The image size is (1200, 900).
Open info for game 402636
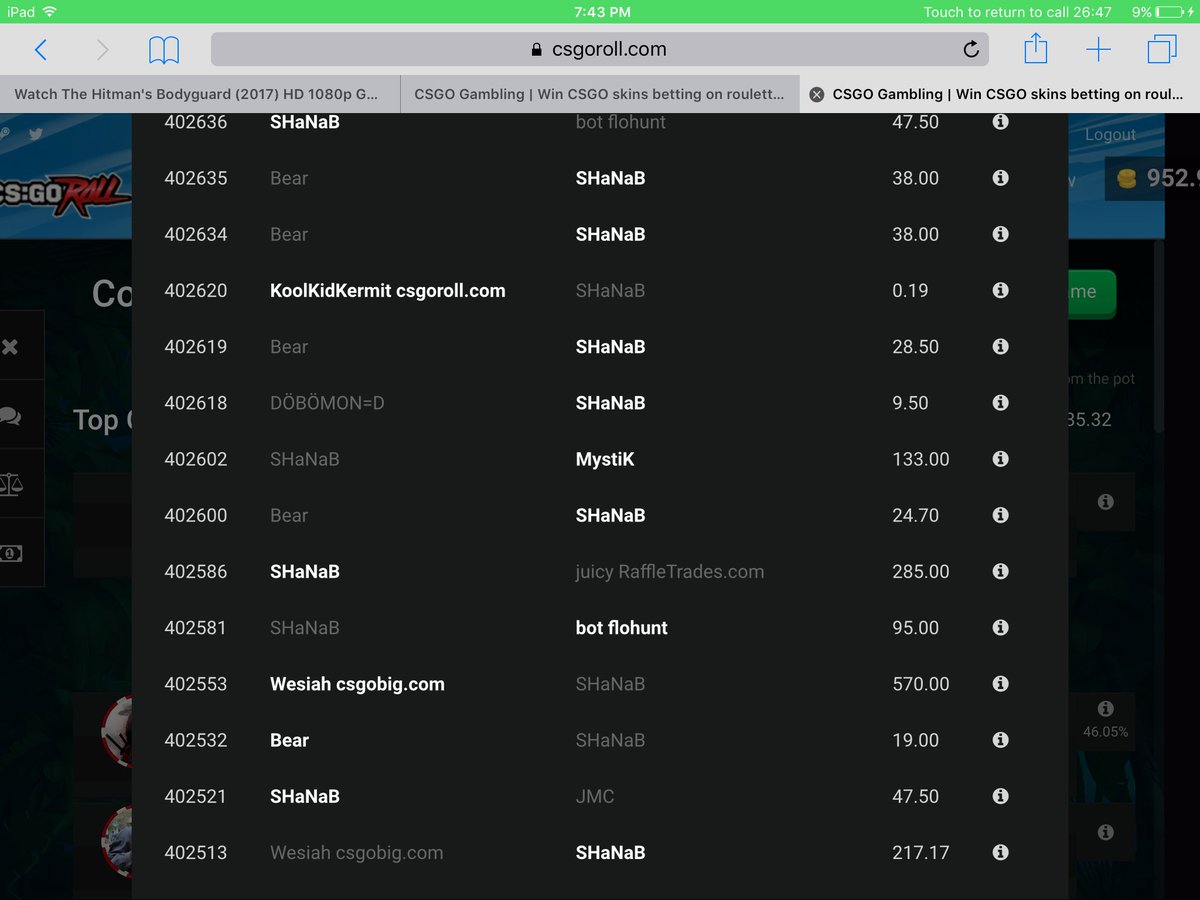[x=999, y=122]
